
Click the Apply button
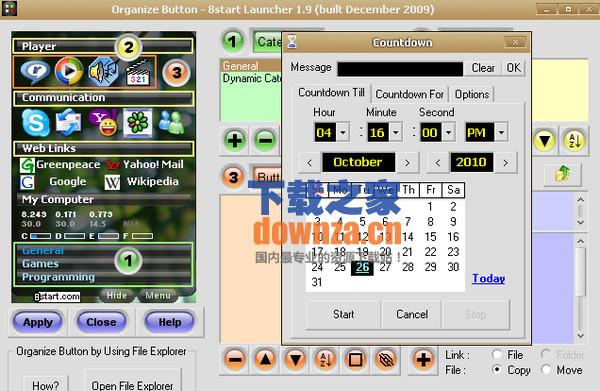point(38,322)
